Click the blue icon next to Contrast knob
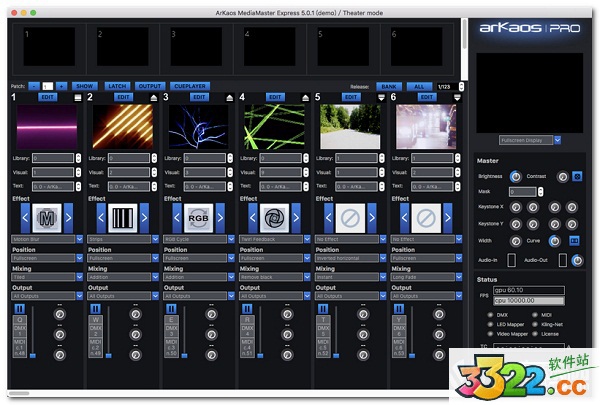The image size is (600, 405). pyautogui.click(x=577, y=176)
